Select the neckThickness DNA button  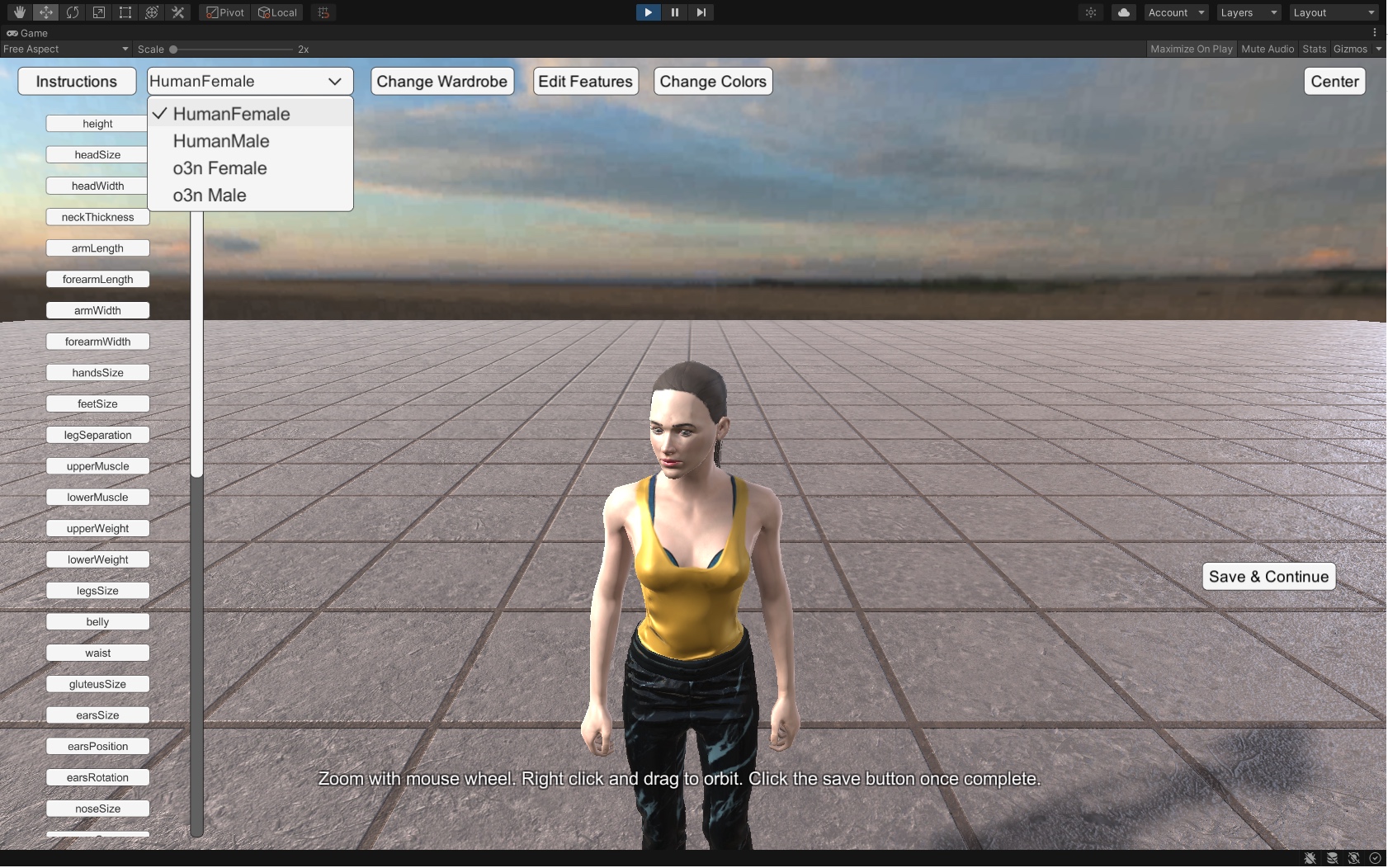(97, 217)
